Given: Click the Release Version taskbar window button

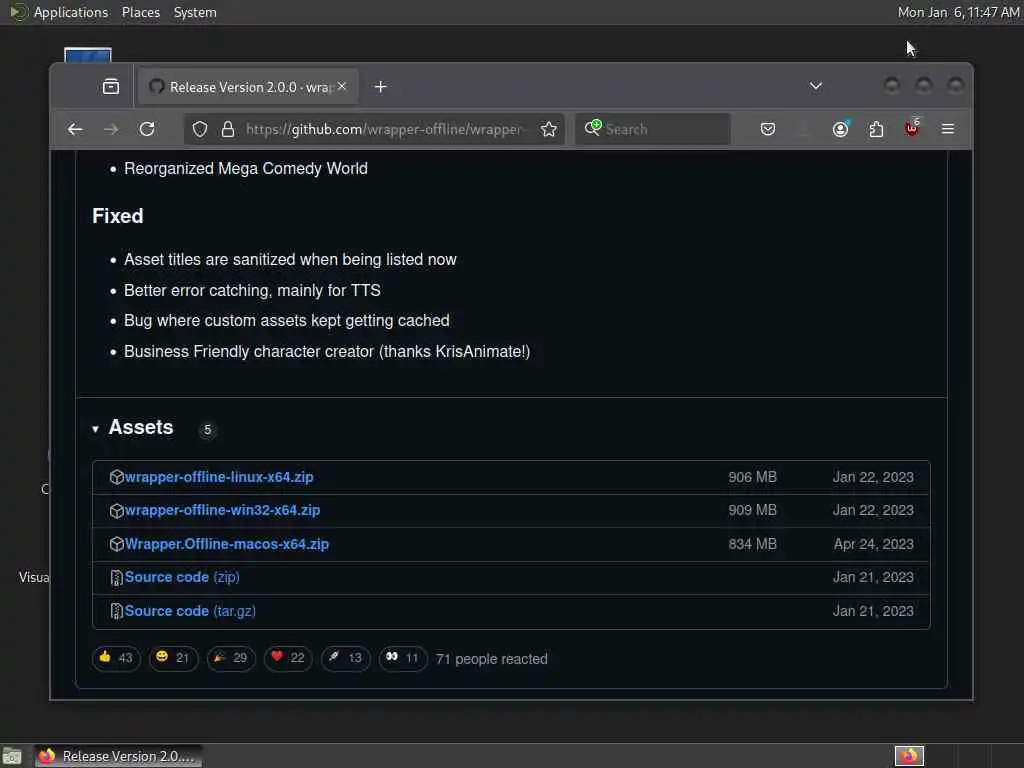Looking at the screenshot, I should pos(118,756).
